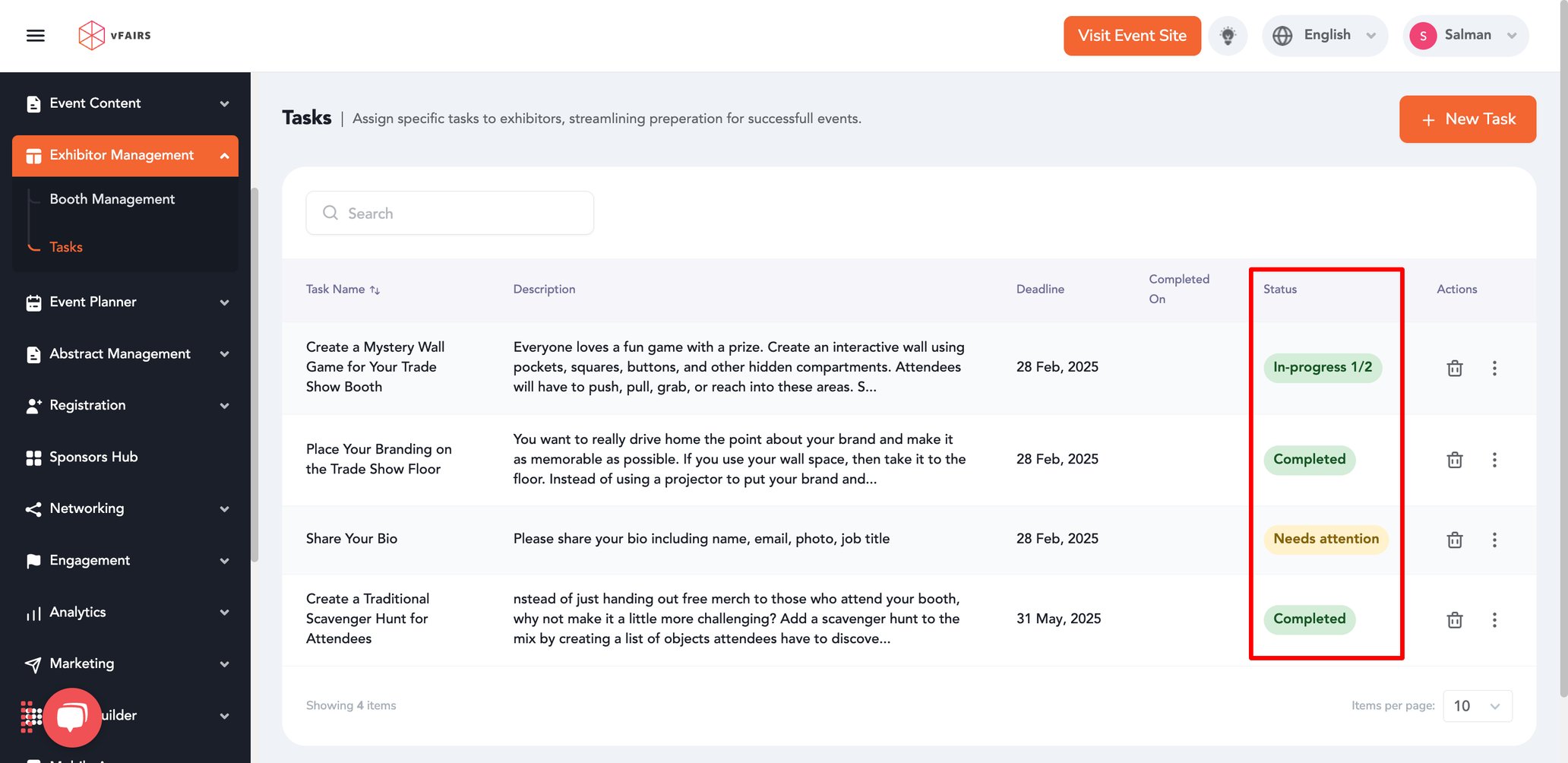Open the English language dropdown
Screen dimensions: 1568x763
[1325, 35]
